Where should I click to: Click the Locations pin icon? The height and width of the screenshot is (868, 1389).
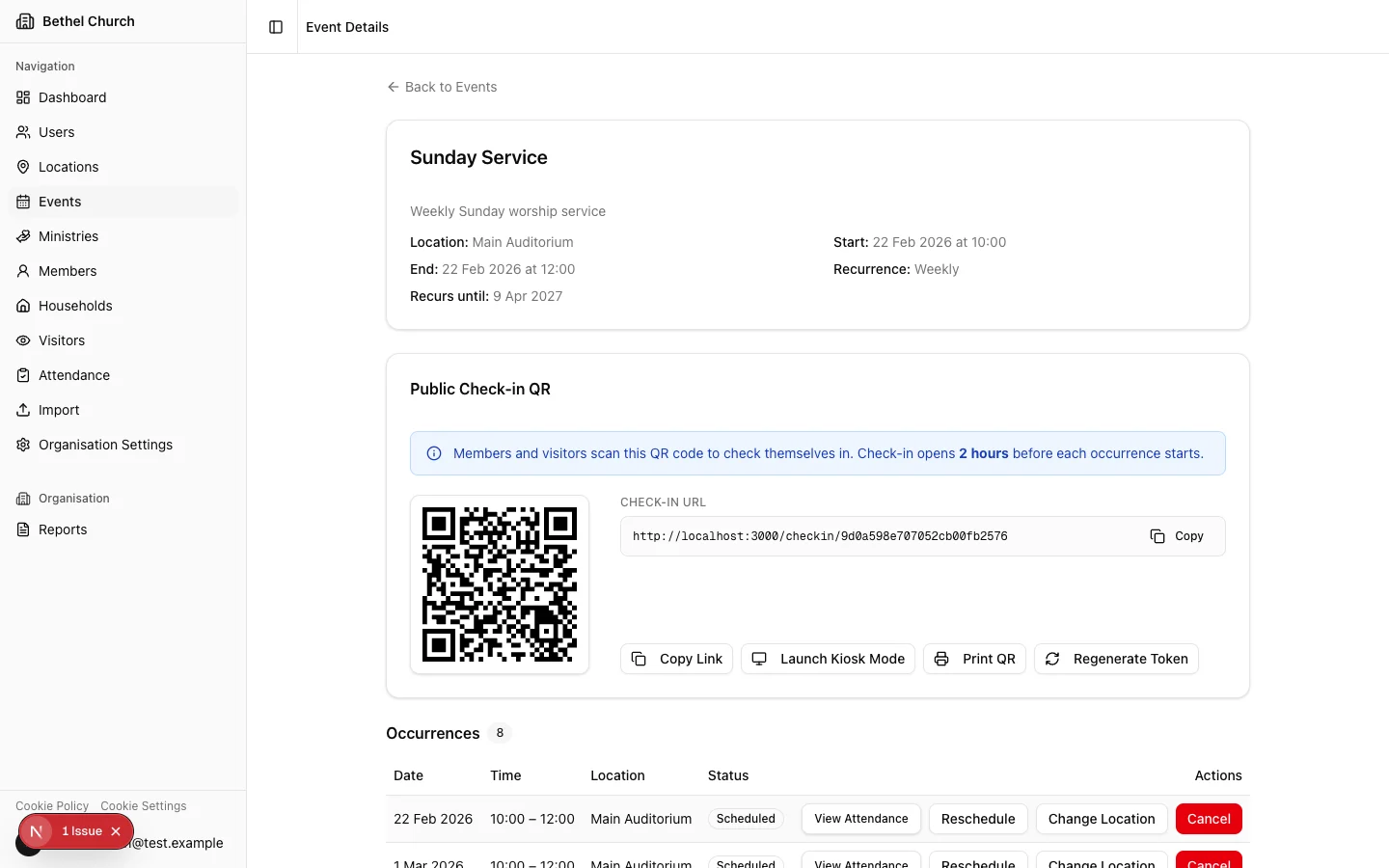23,167
